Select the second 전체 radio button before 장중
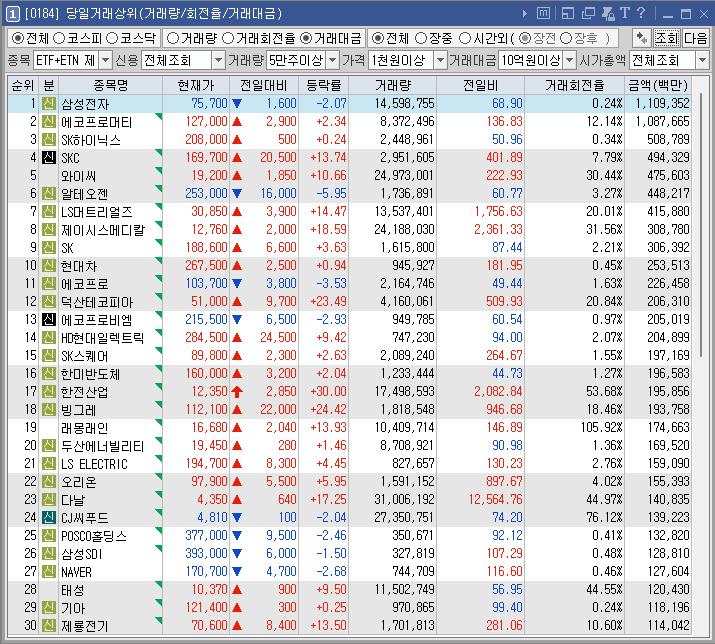The height and width of the screenshot is (644, 715). tap(378, 38)
